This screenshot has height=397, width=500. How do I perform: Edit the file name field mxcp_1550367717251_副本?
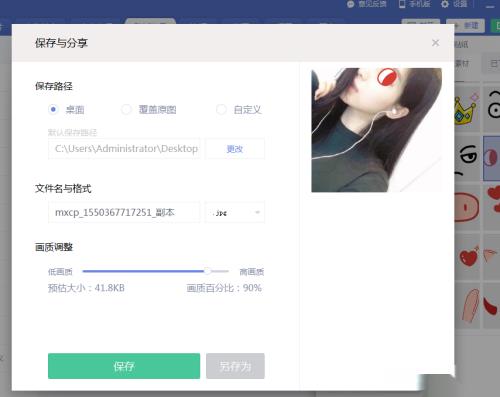(124, 212)
